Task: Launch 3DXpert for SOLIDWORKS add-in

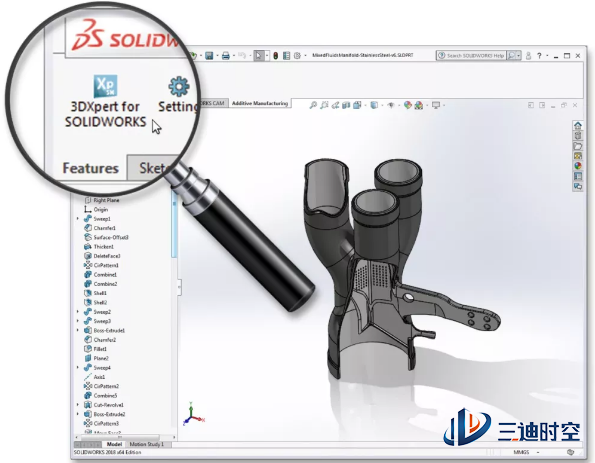Action: (x=105, y=101)
